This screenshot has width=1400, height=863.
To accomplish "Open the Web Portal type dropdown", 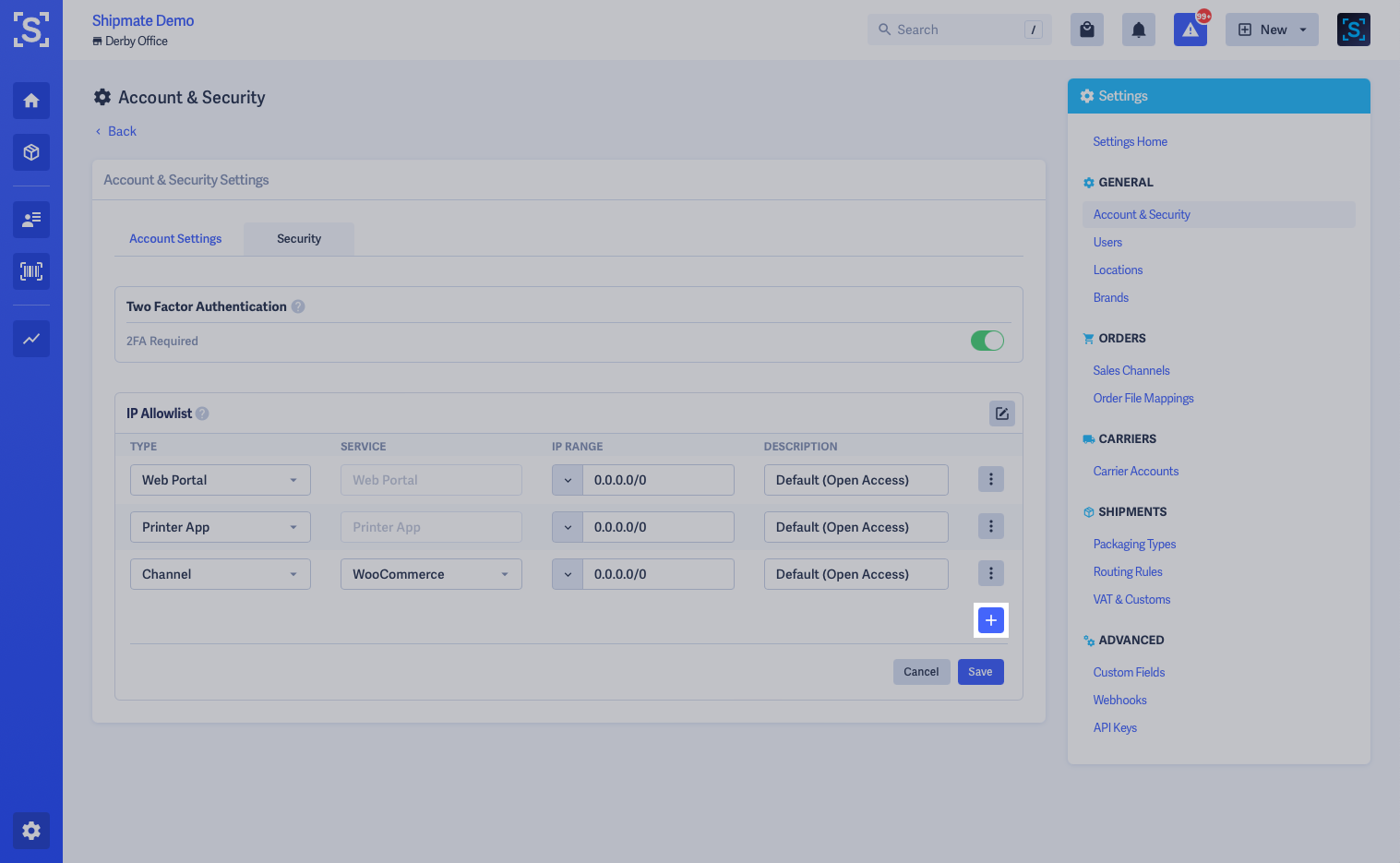I will [x=221, y=480].
